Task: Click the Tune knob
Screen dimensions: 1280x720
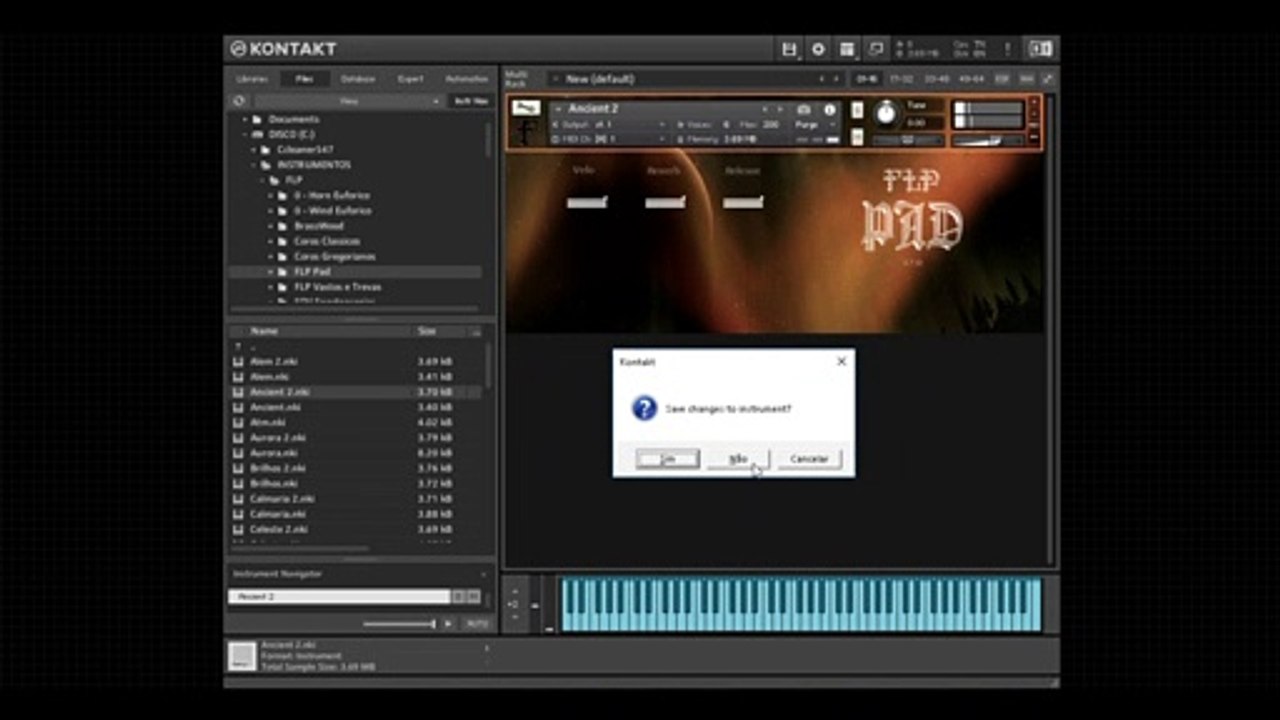Action: (x=886, y=113)
